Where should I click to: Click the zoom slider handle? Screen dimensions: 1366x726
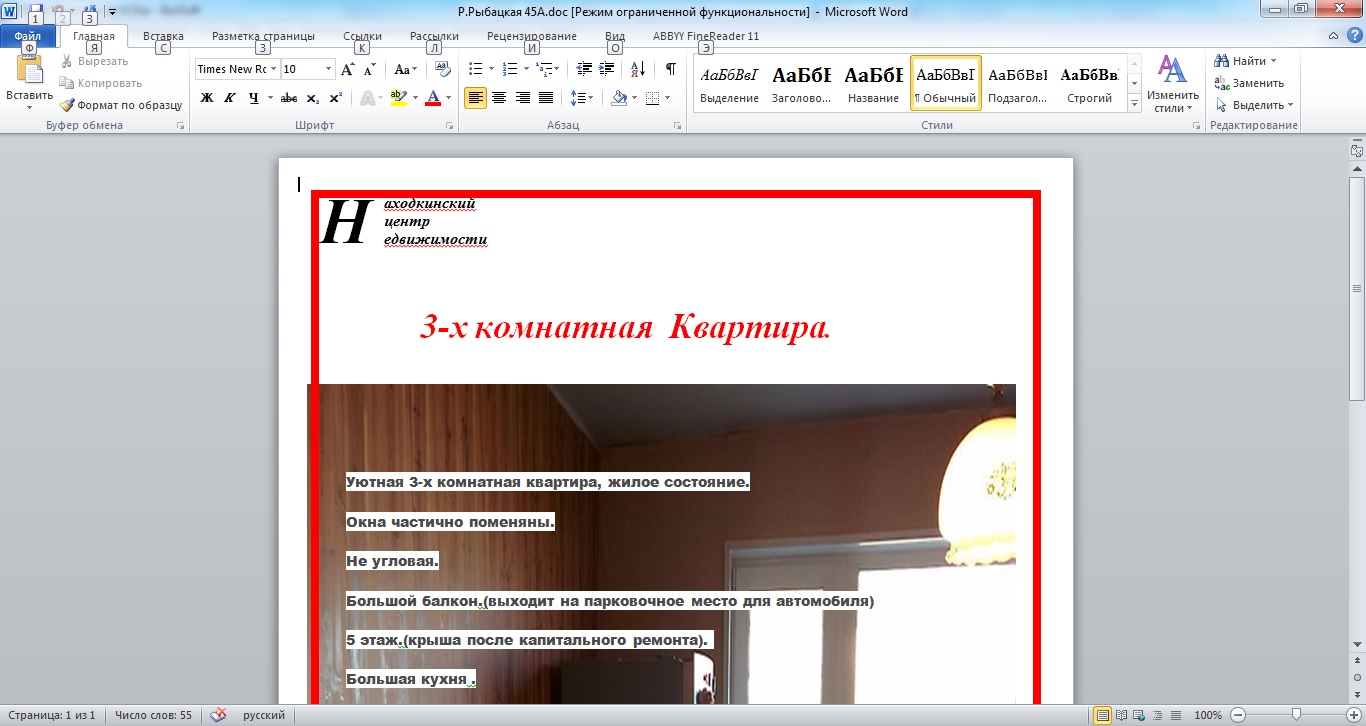[1296, 715]
